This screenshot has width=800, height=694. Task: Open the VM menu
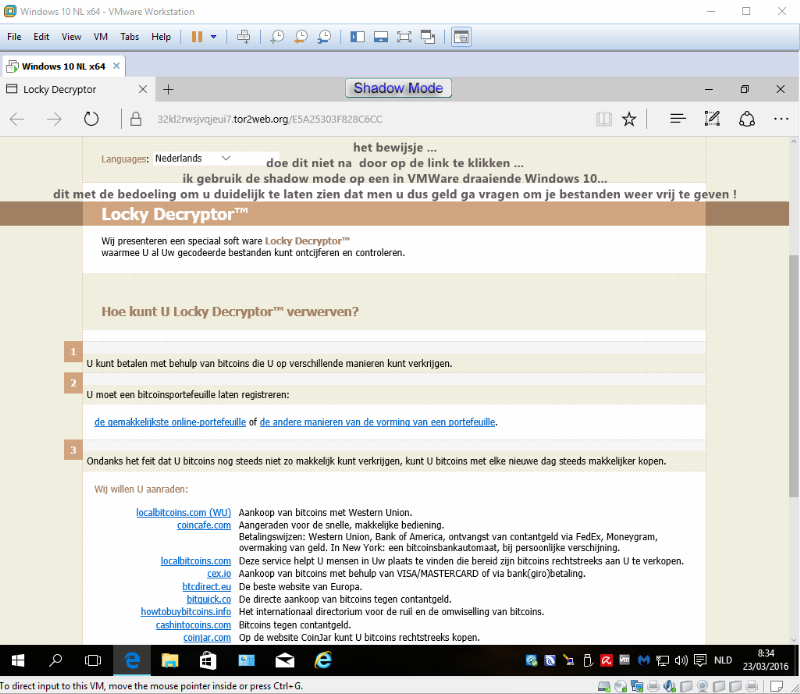point(100,37)
